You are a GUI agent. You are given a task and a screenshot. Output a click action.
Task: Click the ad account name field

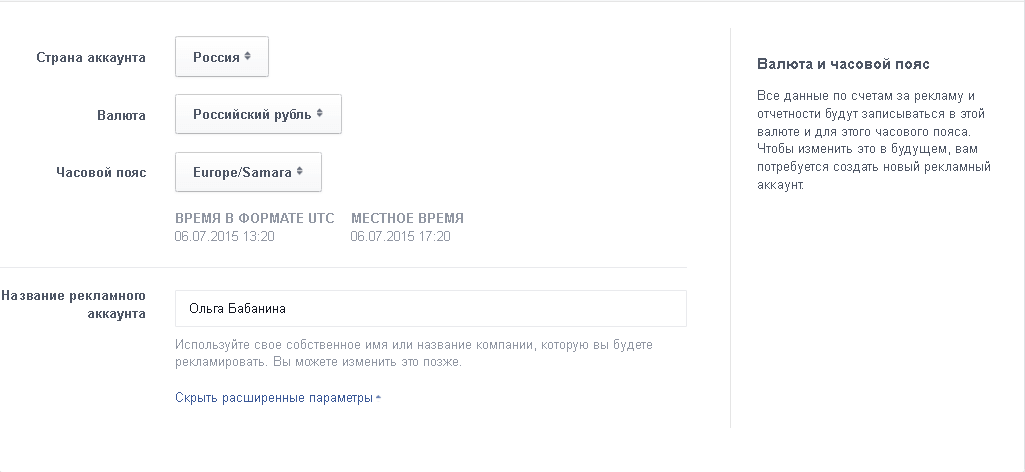(x=430, y=308)
